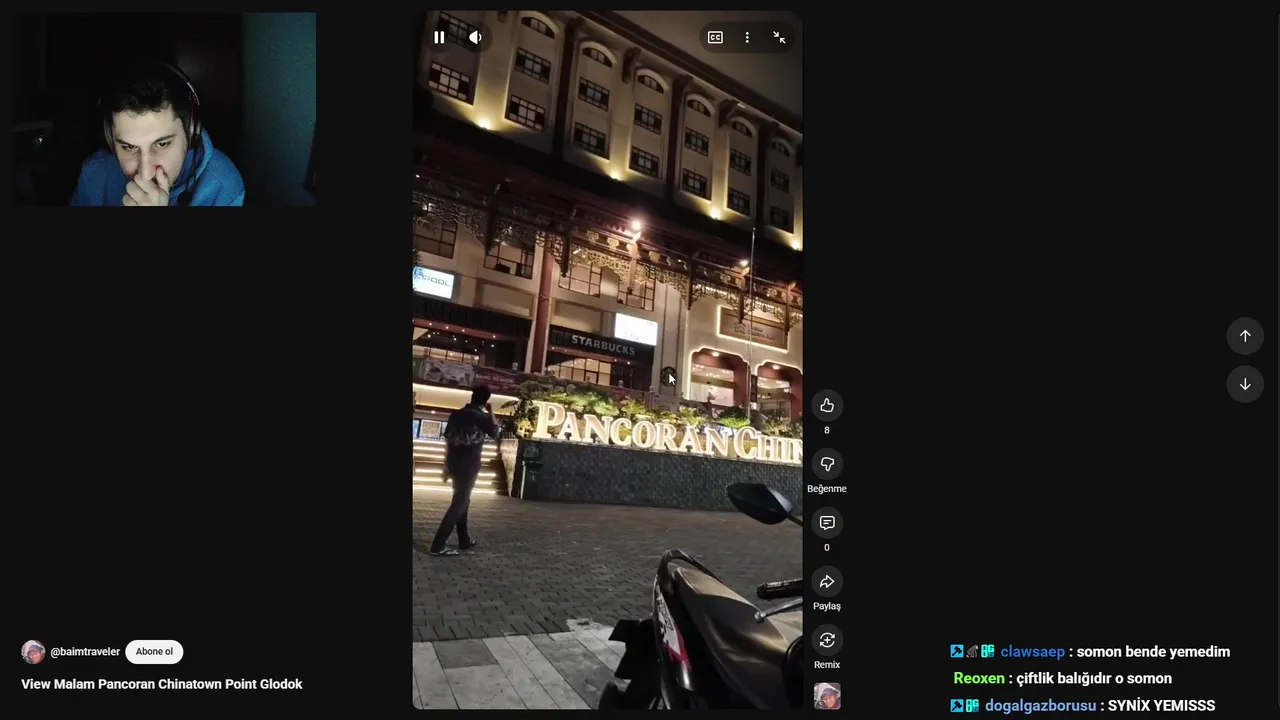Select chat username Reoxen
The height and width of the screenshot is (720, 1280).
point(979,678)
